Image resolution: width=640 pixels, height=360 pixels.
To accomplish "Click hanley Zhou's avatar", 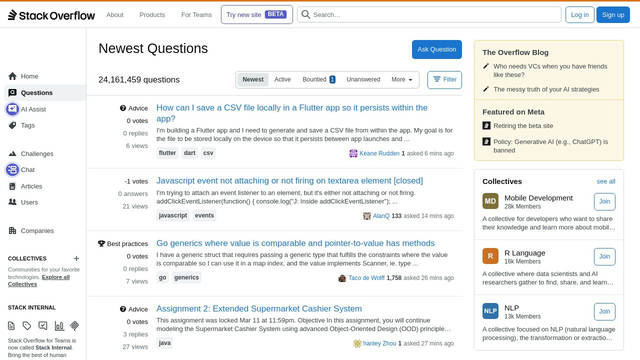I will coord(357,344).
